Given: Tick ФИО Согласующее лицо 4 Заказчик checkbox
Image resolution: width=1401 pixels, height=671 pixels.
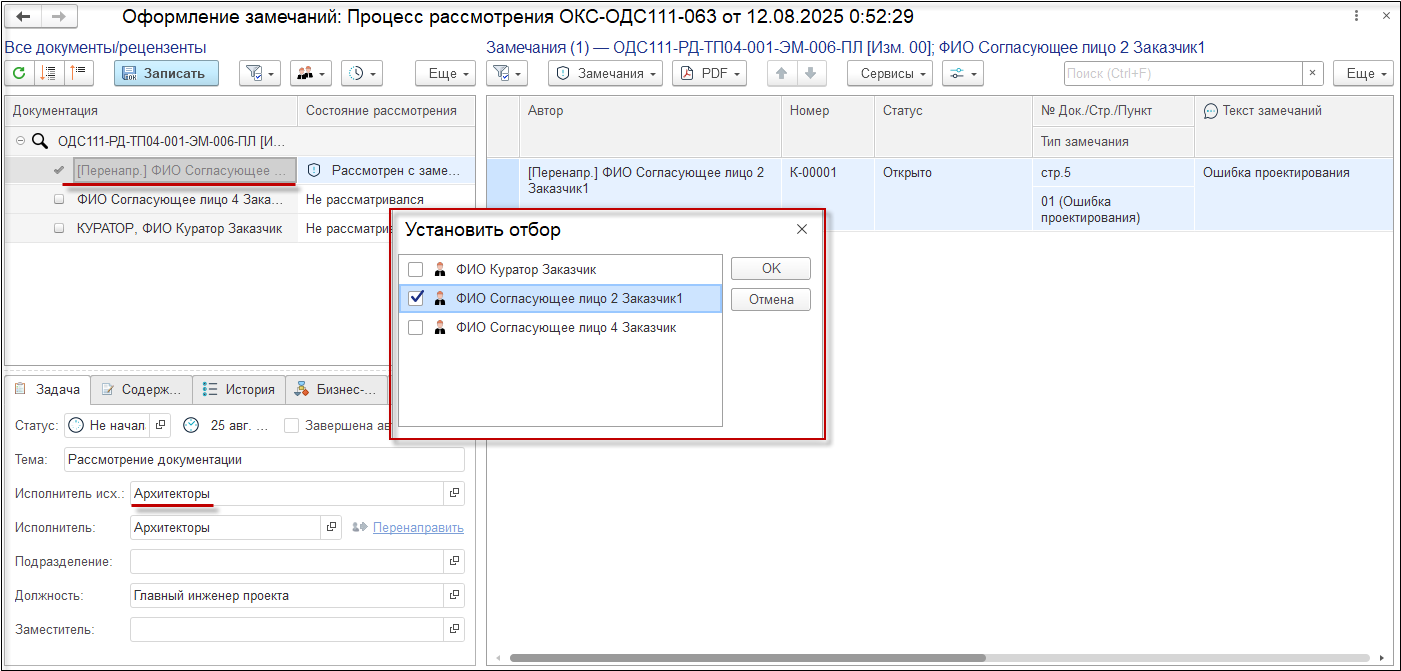Looking at the screenshot, I should (416, 327).
